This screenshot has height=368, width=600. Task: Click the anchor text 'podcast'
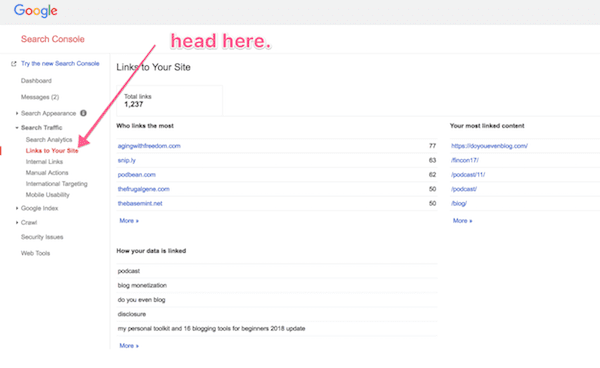tap(129, 271)
